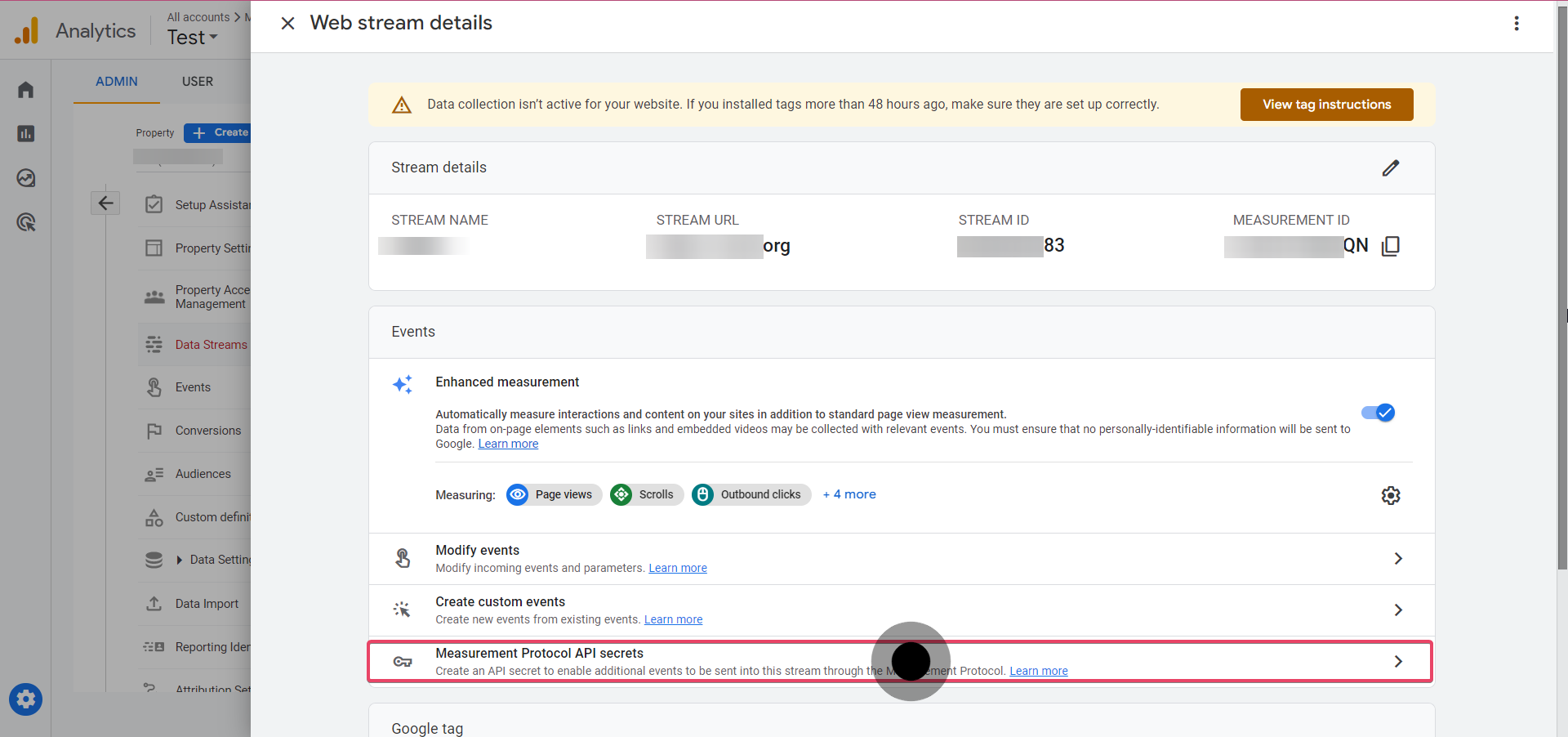Click the Create custom events sparkle icon
1568x737 pixels.
(402, 610)
